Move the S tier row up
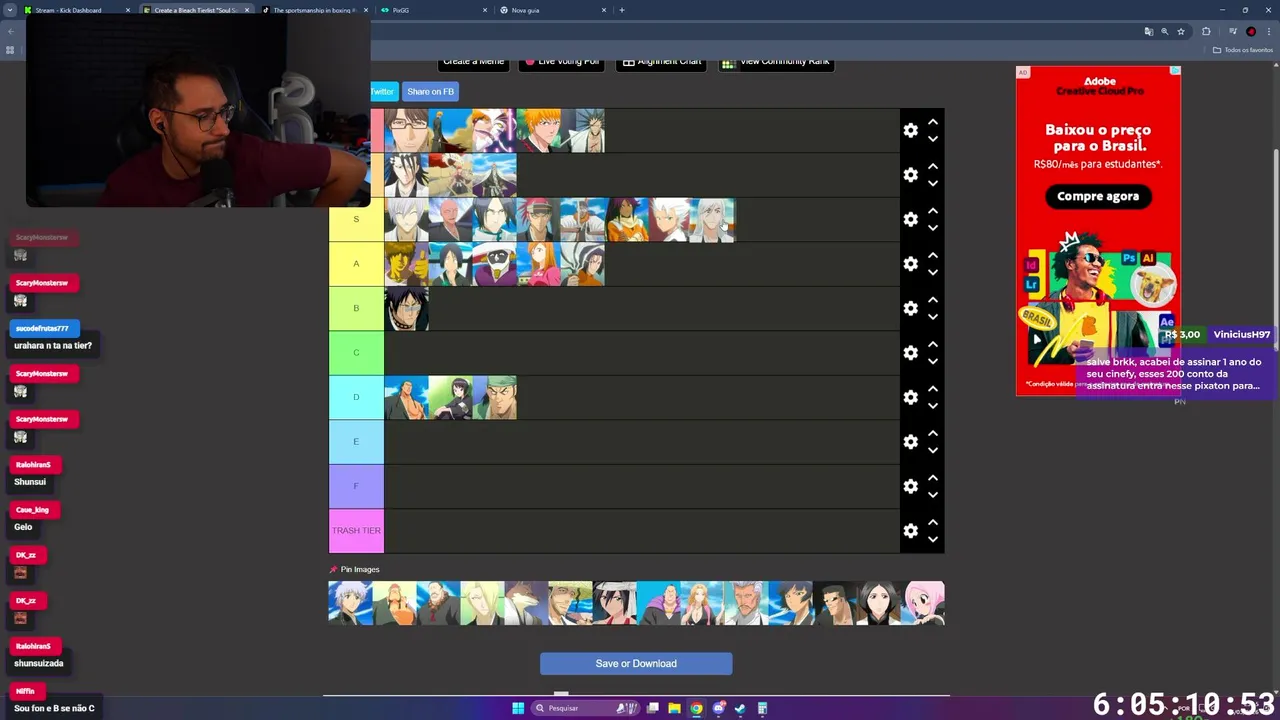The width and height of the screenshot is (1280, 720). tap(933, 211)
